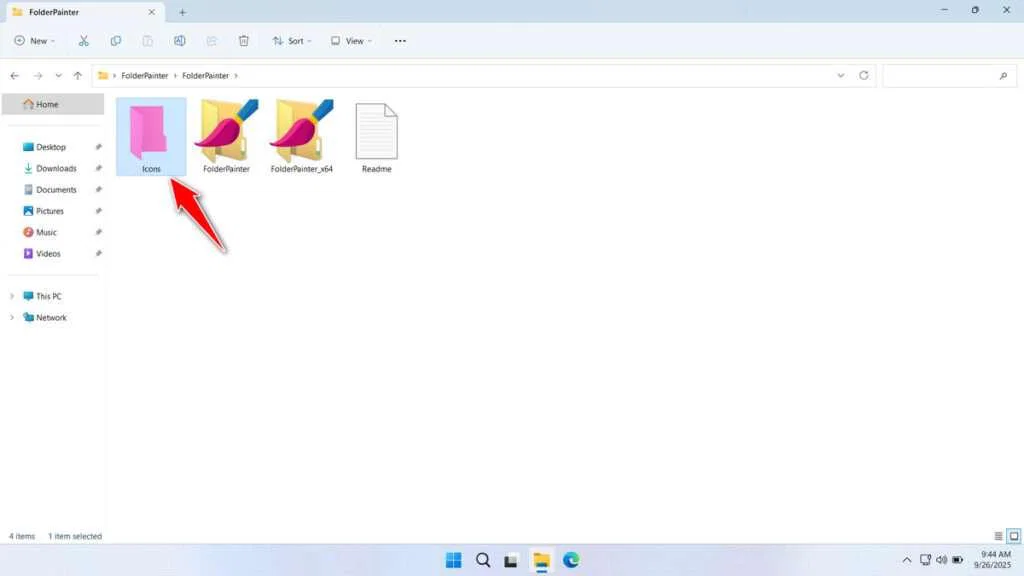
Task: Switch to details view in status bar
Action: pos(997,536)
